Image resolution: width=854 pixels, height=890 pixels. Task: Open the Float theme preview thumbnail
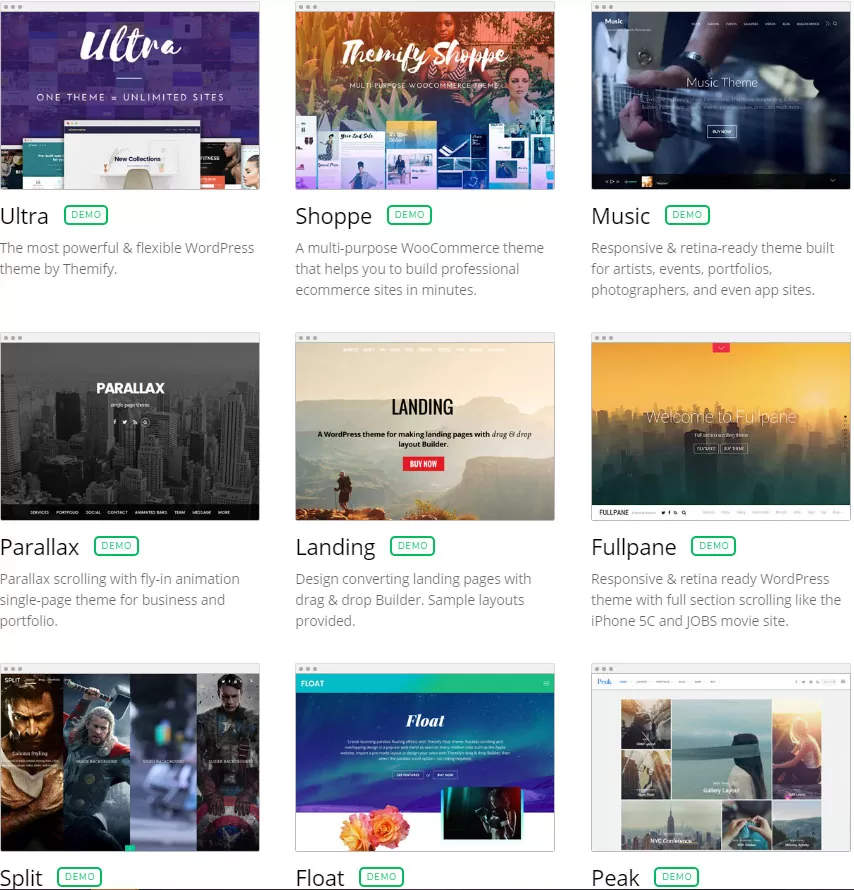tap(424, 762)
